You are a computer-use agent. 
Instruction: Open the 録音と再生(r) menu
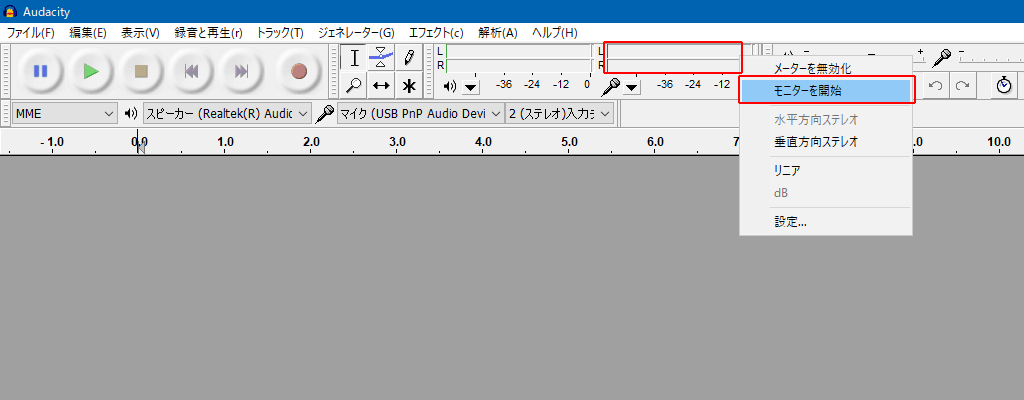(x=208, y=32)
